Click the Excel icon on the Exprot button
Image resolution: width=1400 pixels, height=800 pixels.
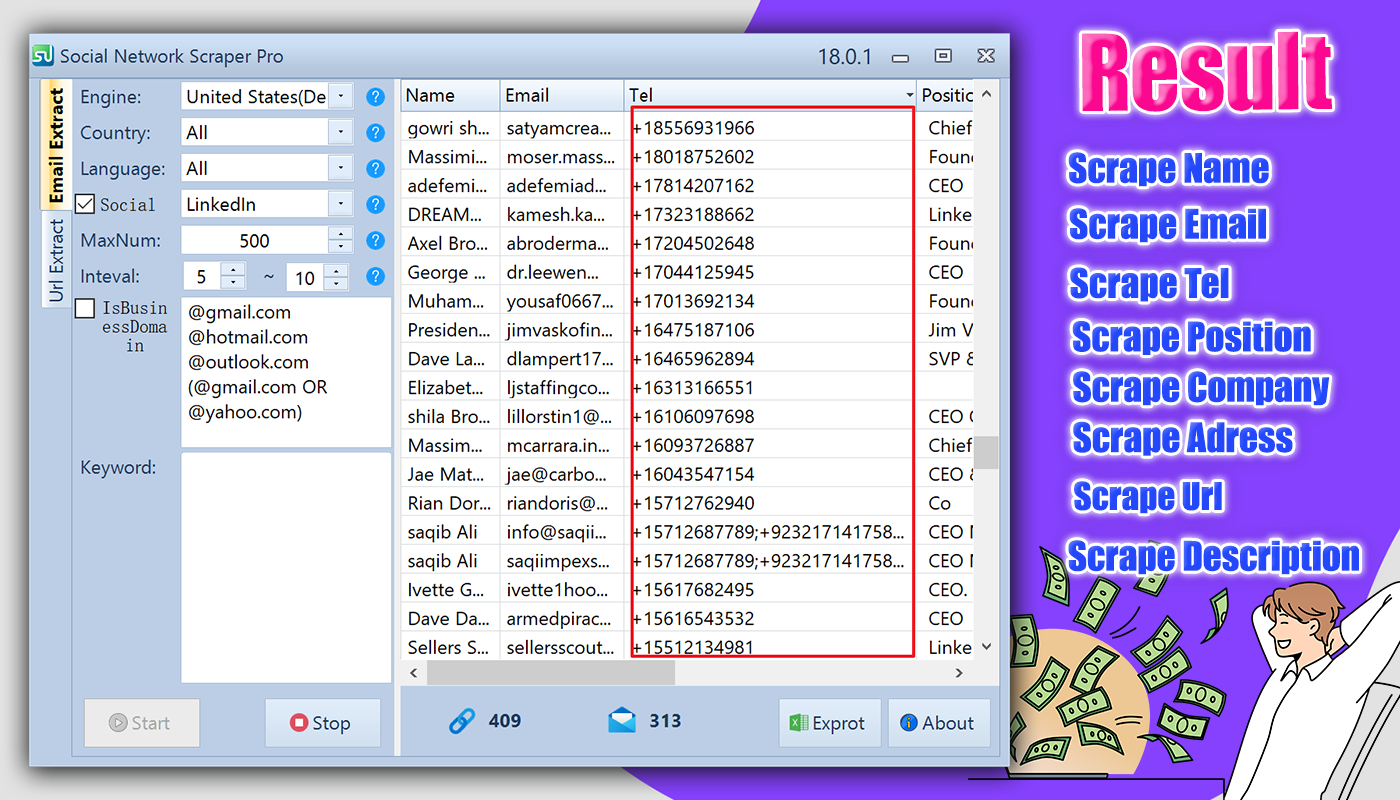797,723
